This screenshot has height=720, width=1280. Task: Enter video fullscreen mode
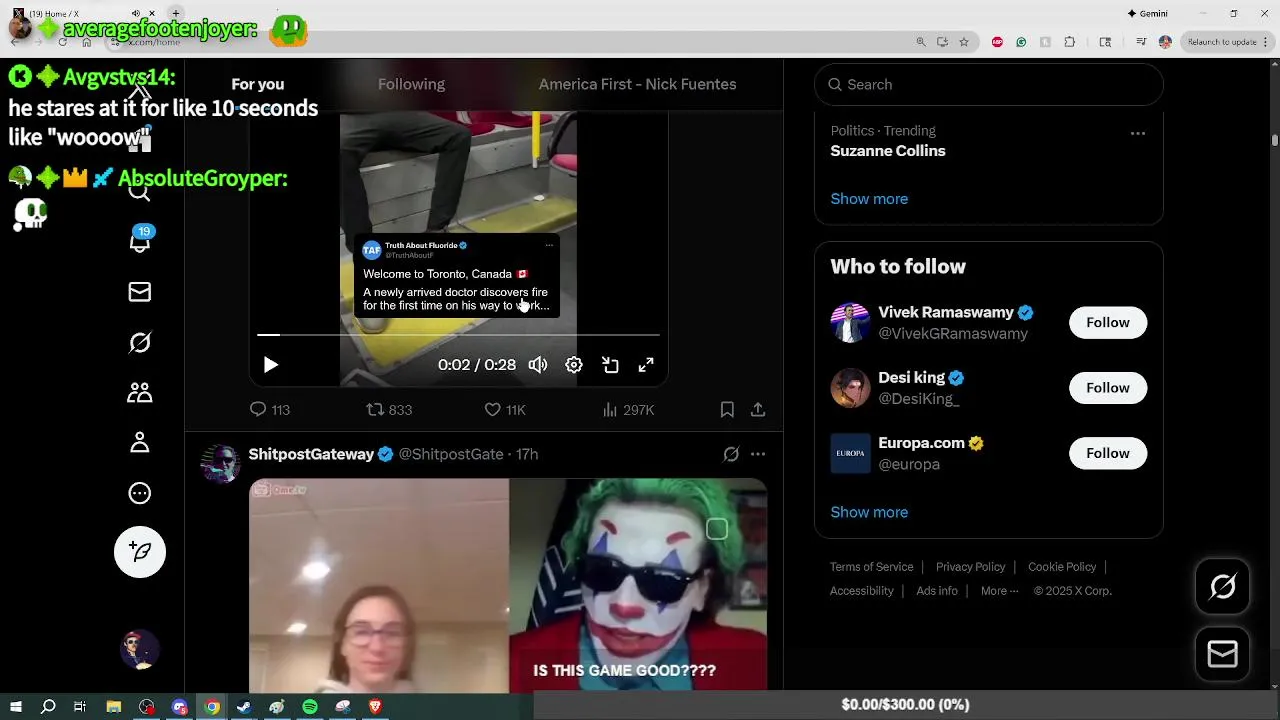point(646,365)
